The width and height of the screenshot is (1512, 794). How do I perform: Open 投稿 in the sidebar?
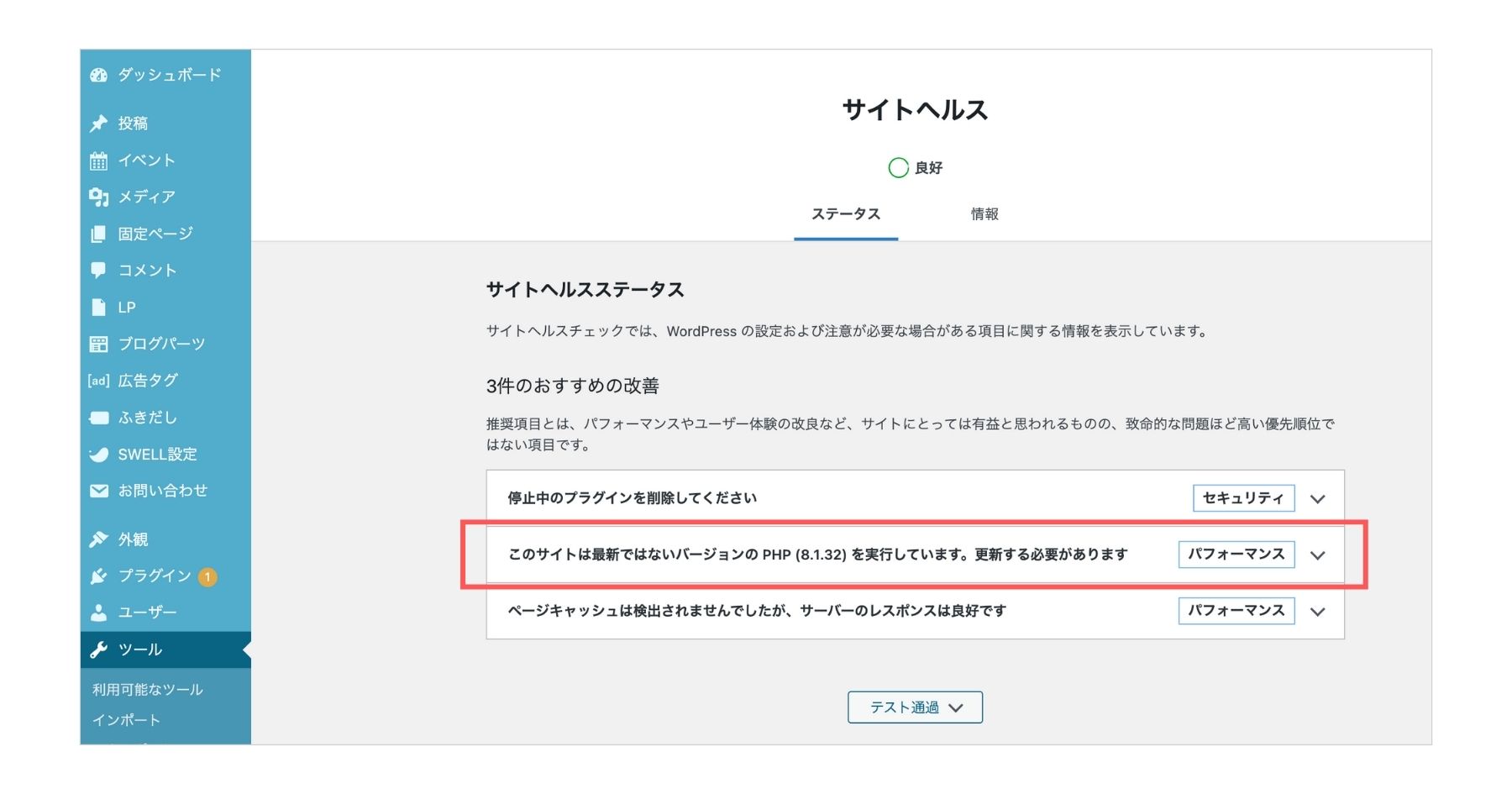click(133, 123)
